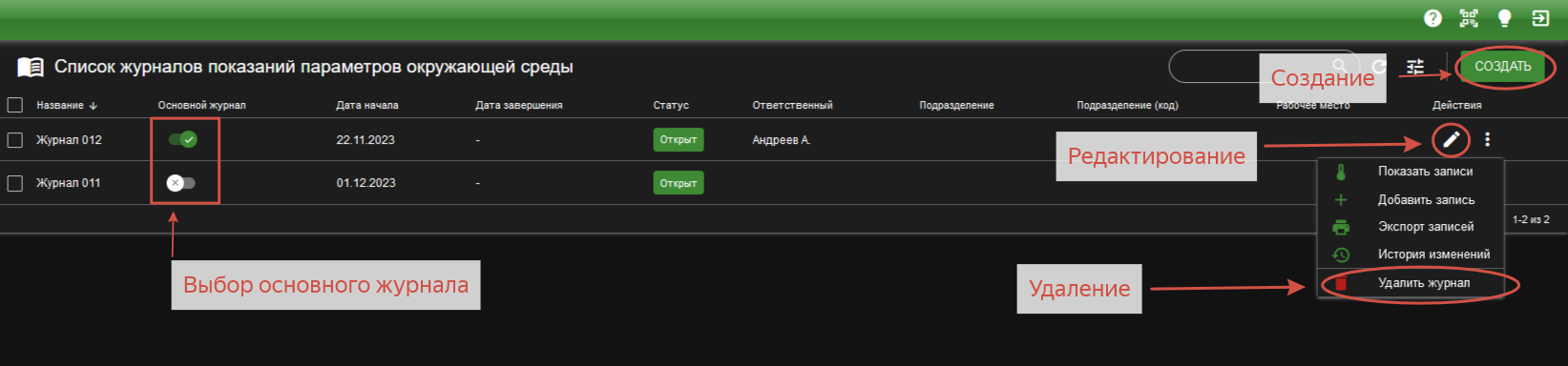Click the green СОЗДАТЬ button
This screenshot has width=1568, height=366.
[1502, 67]
